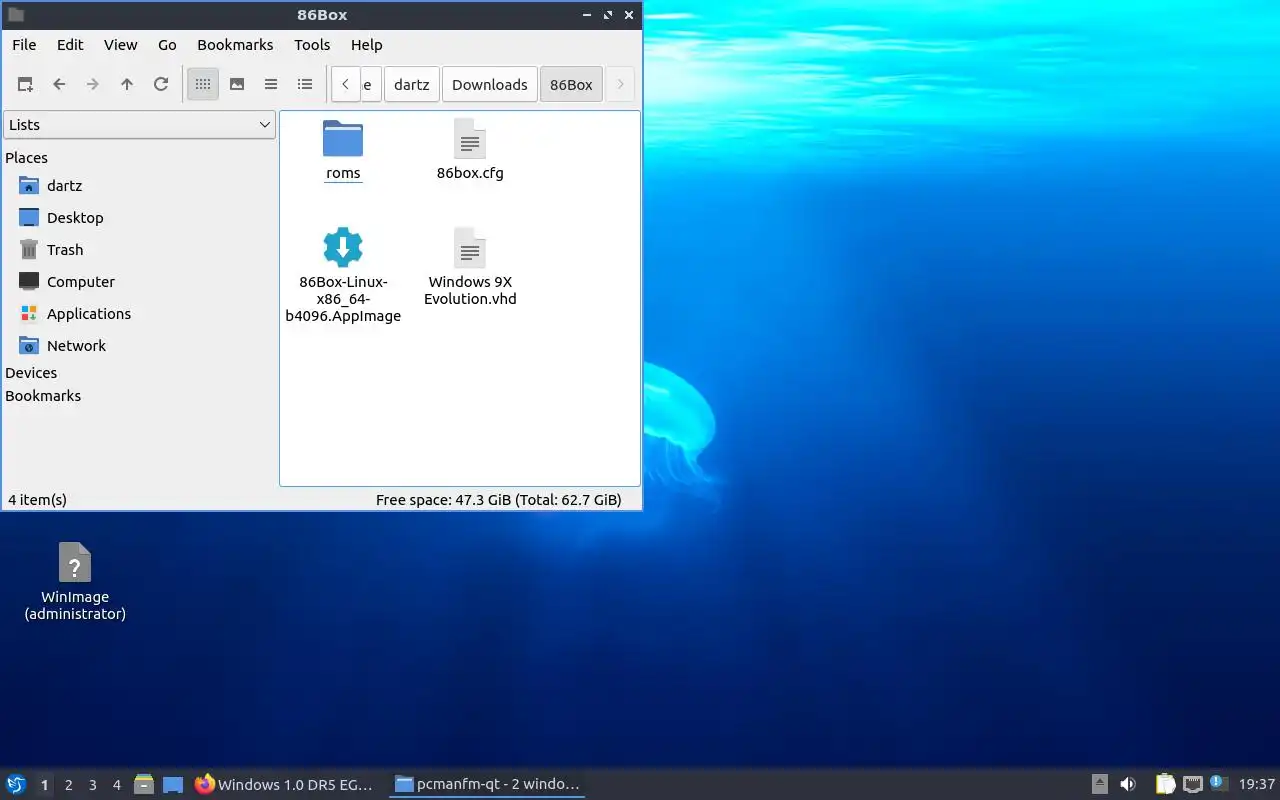Viewport: 1280px width, 800px height.
Task: Switch to virtual desktop 4
Action: 116,785
